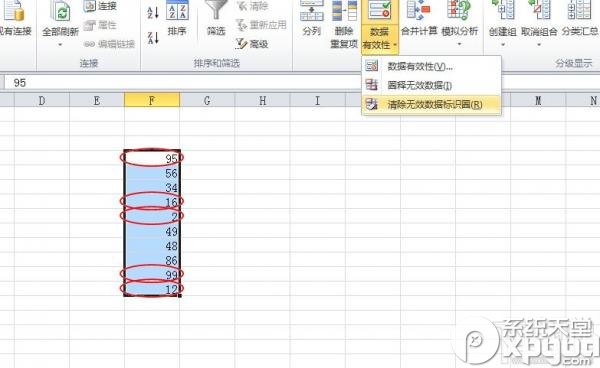
Task: Click the 高级 advanced filter button
Action: [x=253, y=44]
